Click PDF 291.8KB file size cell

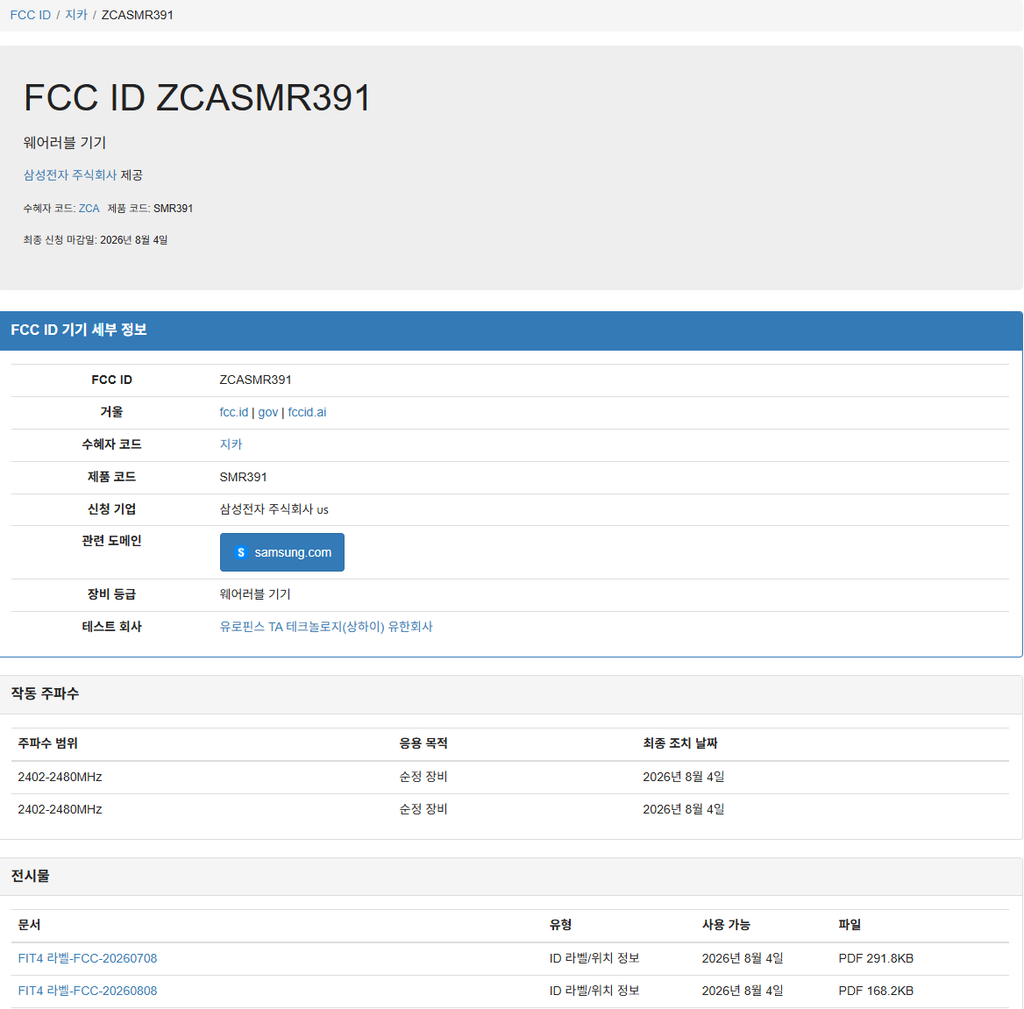coord(876,958)
